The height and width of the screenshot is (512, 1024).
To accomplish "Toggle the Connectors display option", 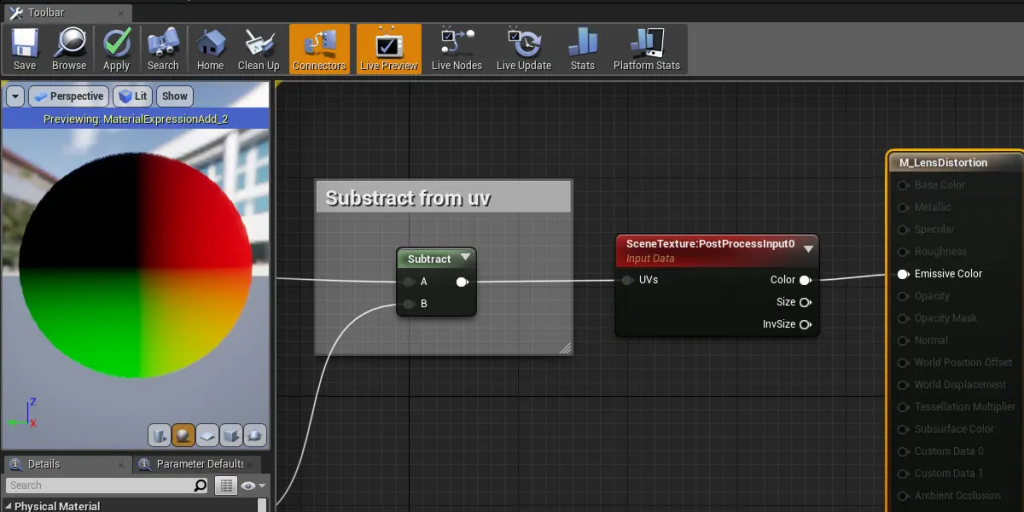I will click(x=319, y=49).
